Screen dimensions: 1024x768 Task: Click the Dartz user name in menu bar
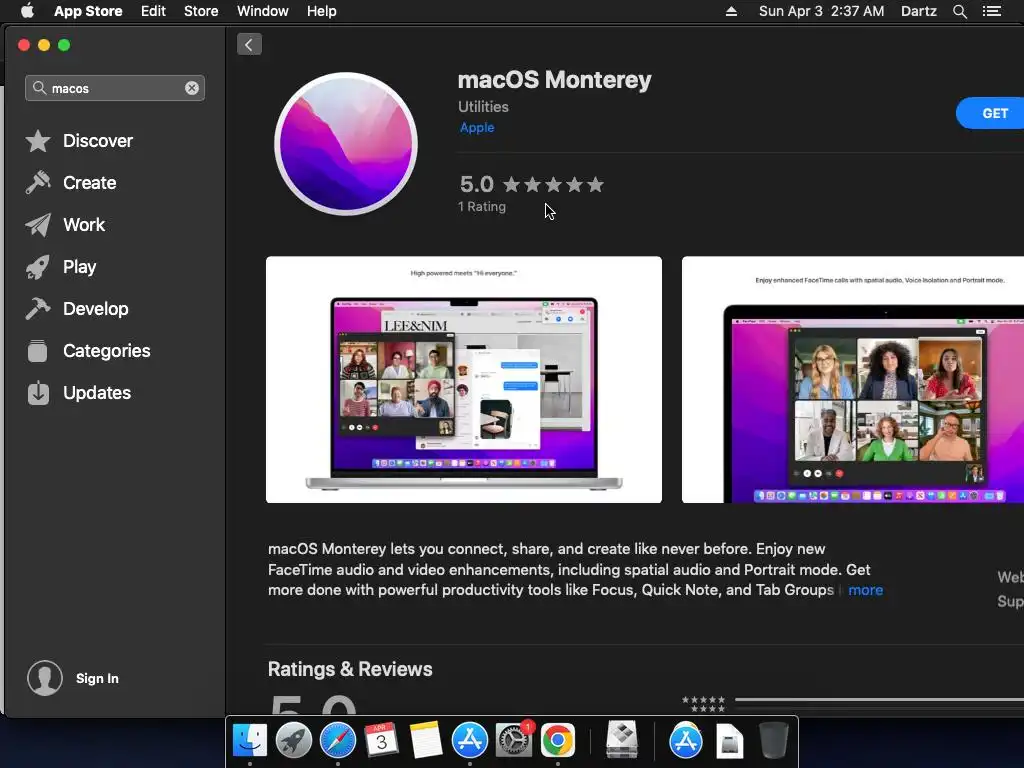919,11
